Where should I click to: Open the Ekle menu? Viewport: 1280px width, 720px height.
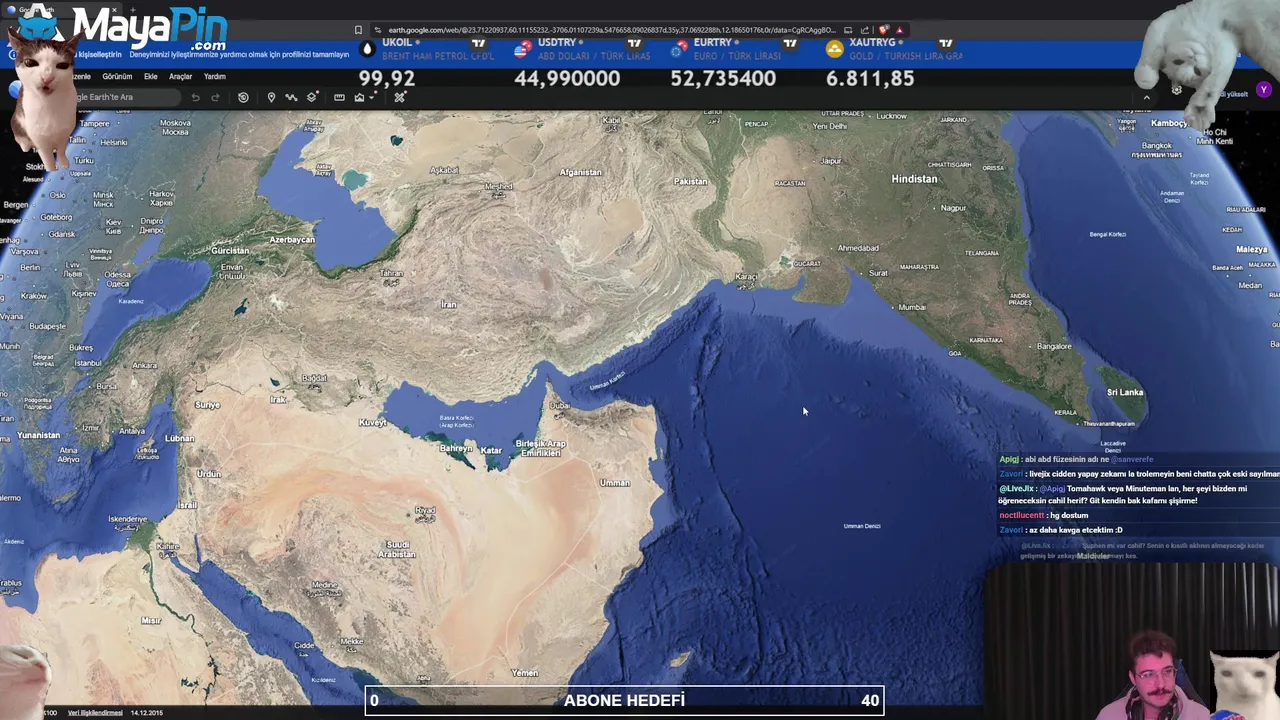tap(150, 76)
